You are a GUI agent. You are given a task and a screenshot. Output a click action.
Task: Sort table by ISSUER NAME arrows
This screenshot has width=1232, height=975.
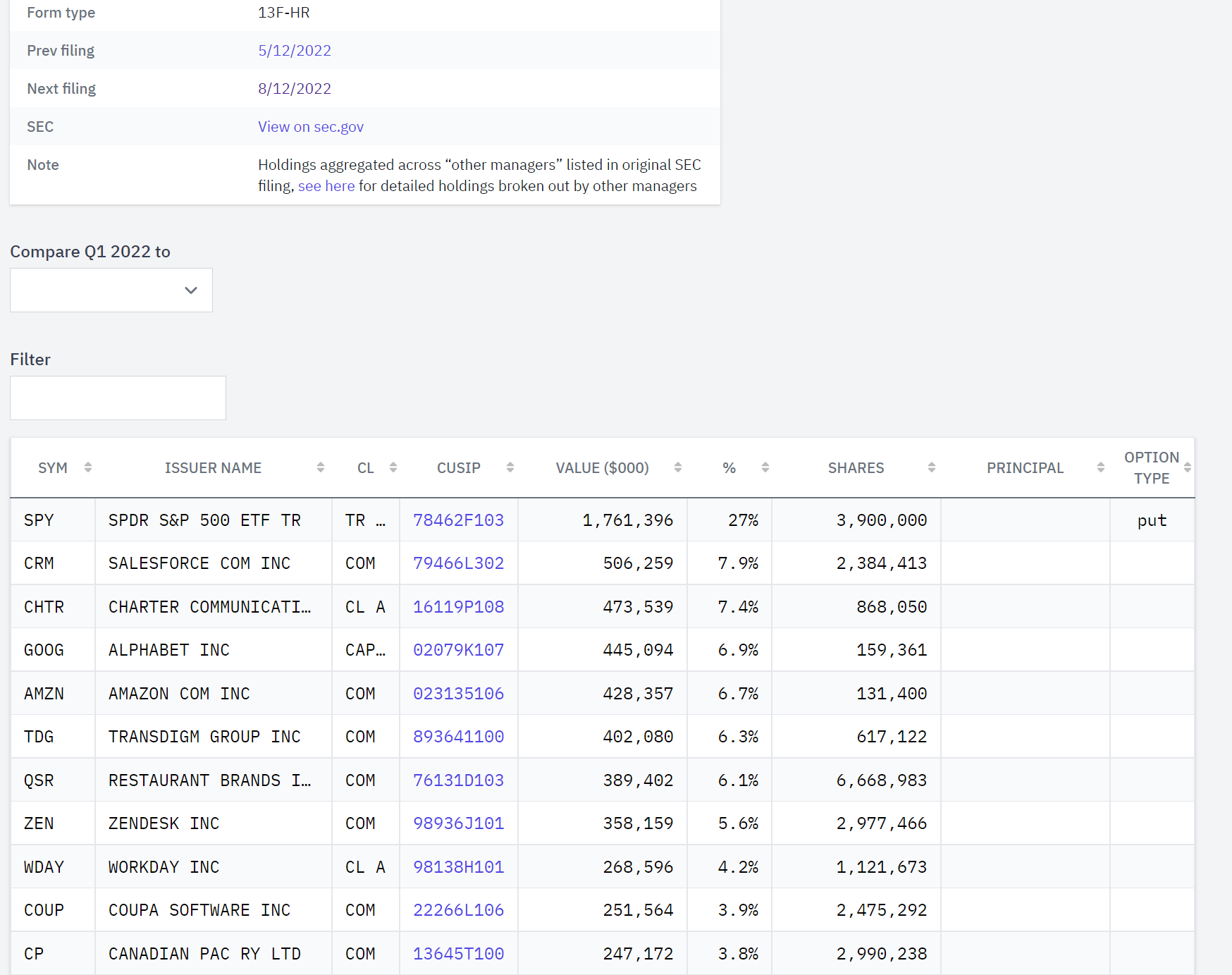point(321,467)
